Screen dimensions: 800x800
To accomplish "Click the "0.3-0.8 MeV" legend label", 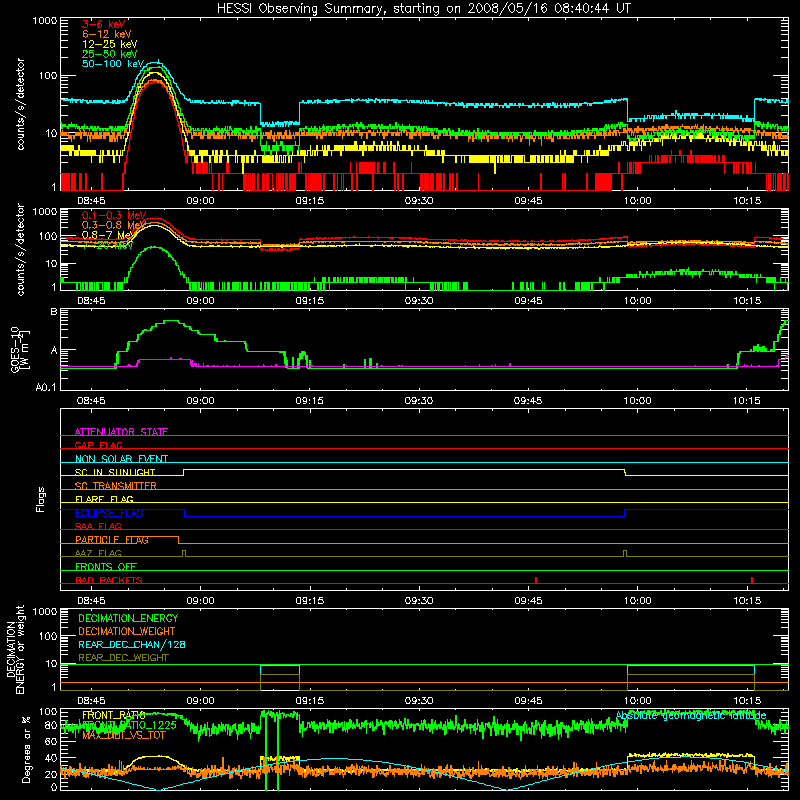I will [x=114, y=225].
